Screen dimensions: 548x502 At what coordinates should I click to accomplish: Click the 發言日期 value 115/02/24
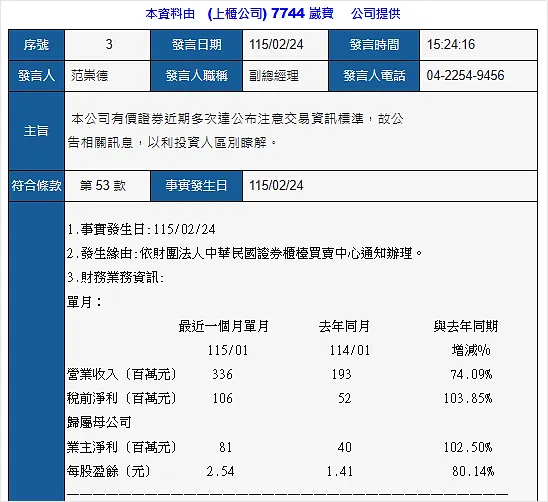[x=276, y=44]
